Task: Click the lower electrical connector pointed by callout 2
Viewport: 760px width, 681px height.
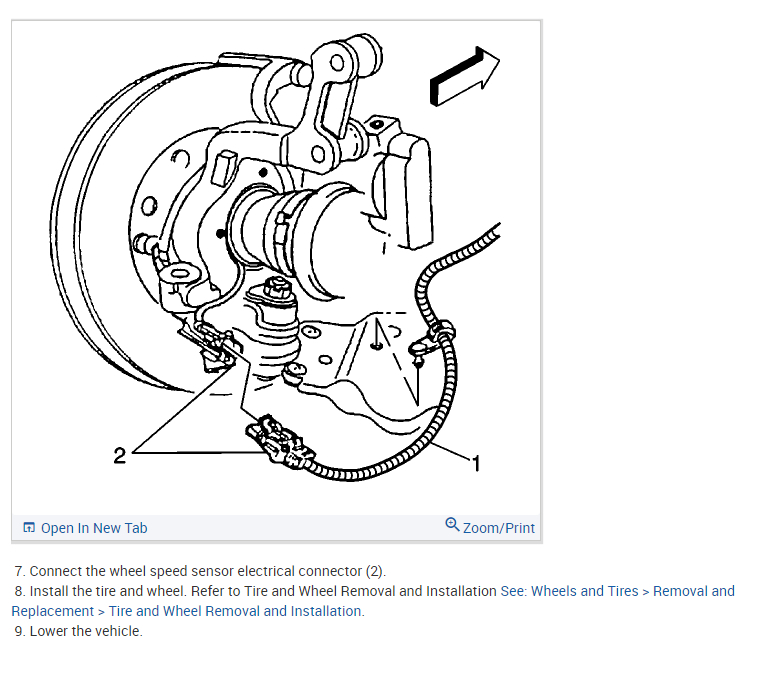Action: pyautogui.click(x=280, y=442)
